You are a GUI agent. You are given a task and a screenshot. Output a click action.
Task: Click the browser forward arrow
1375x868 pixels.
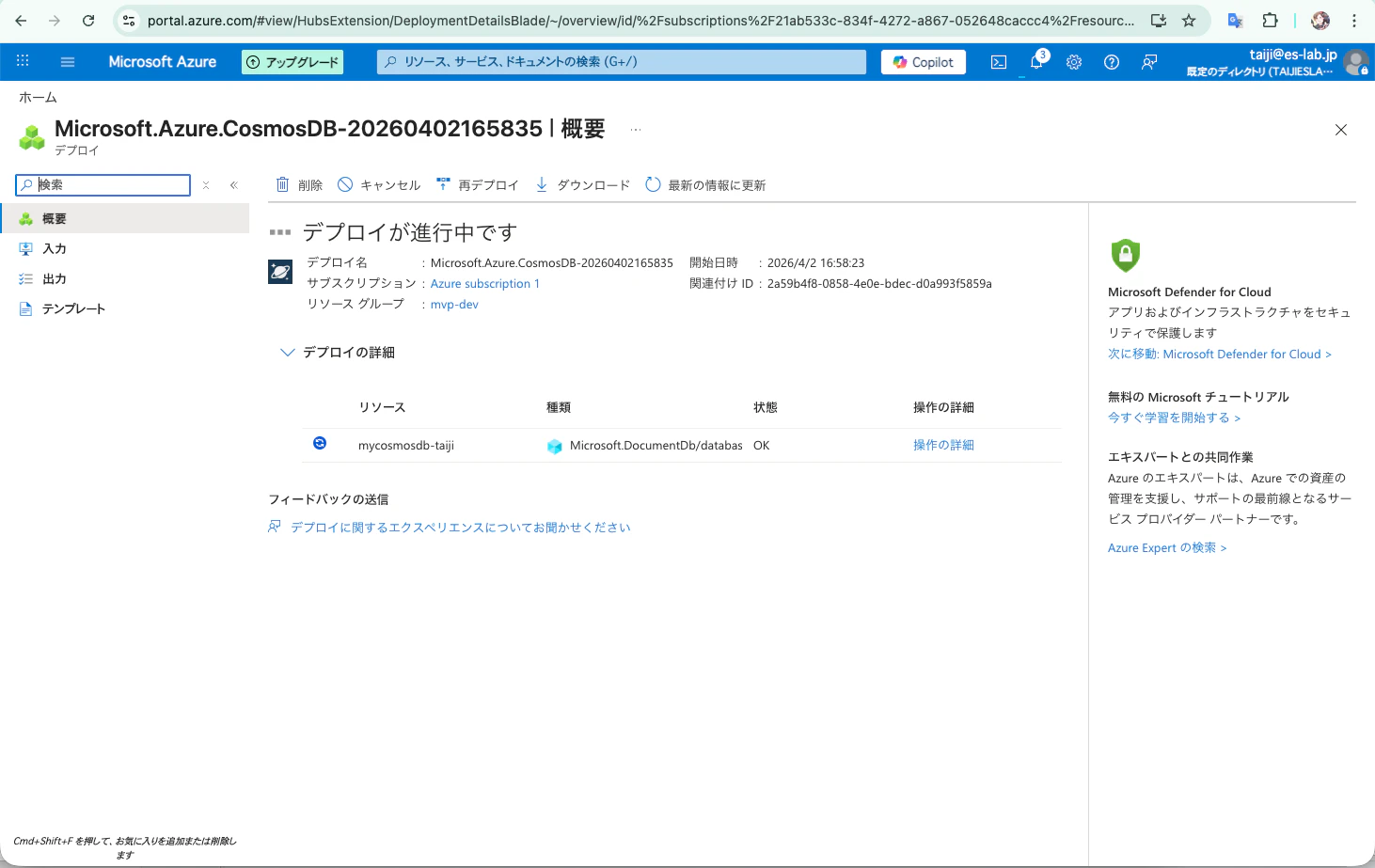55,21
